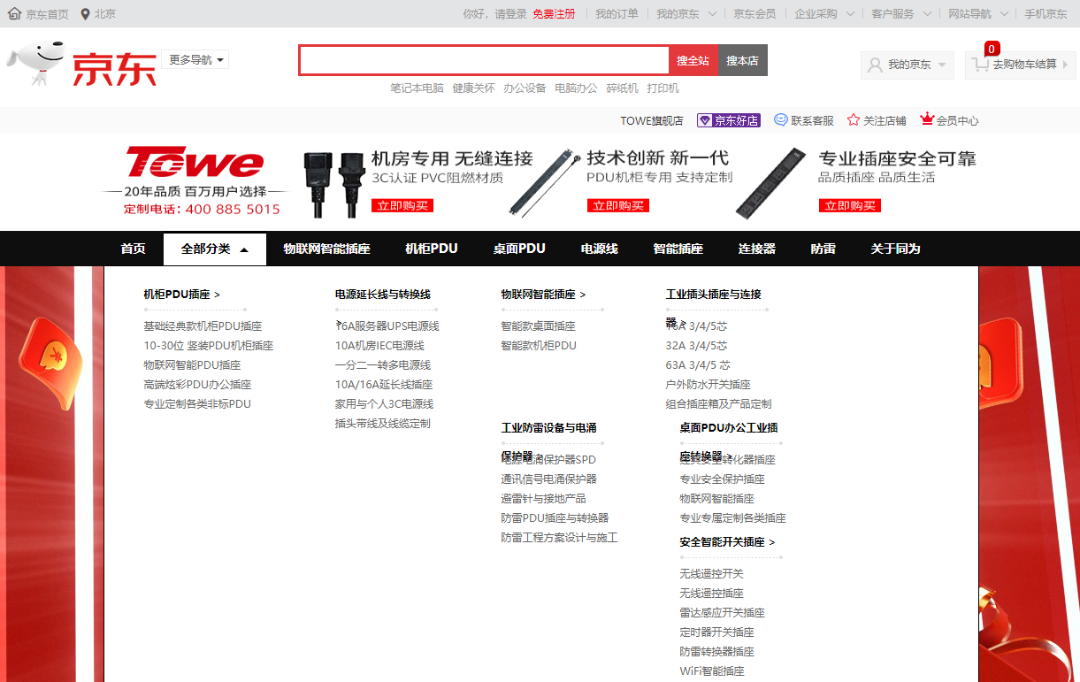Focus the search input field
This screenshot has width=1080, height=682.
tap(484, 61)
